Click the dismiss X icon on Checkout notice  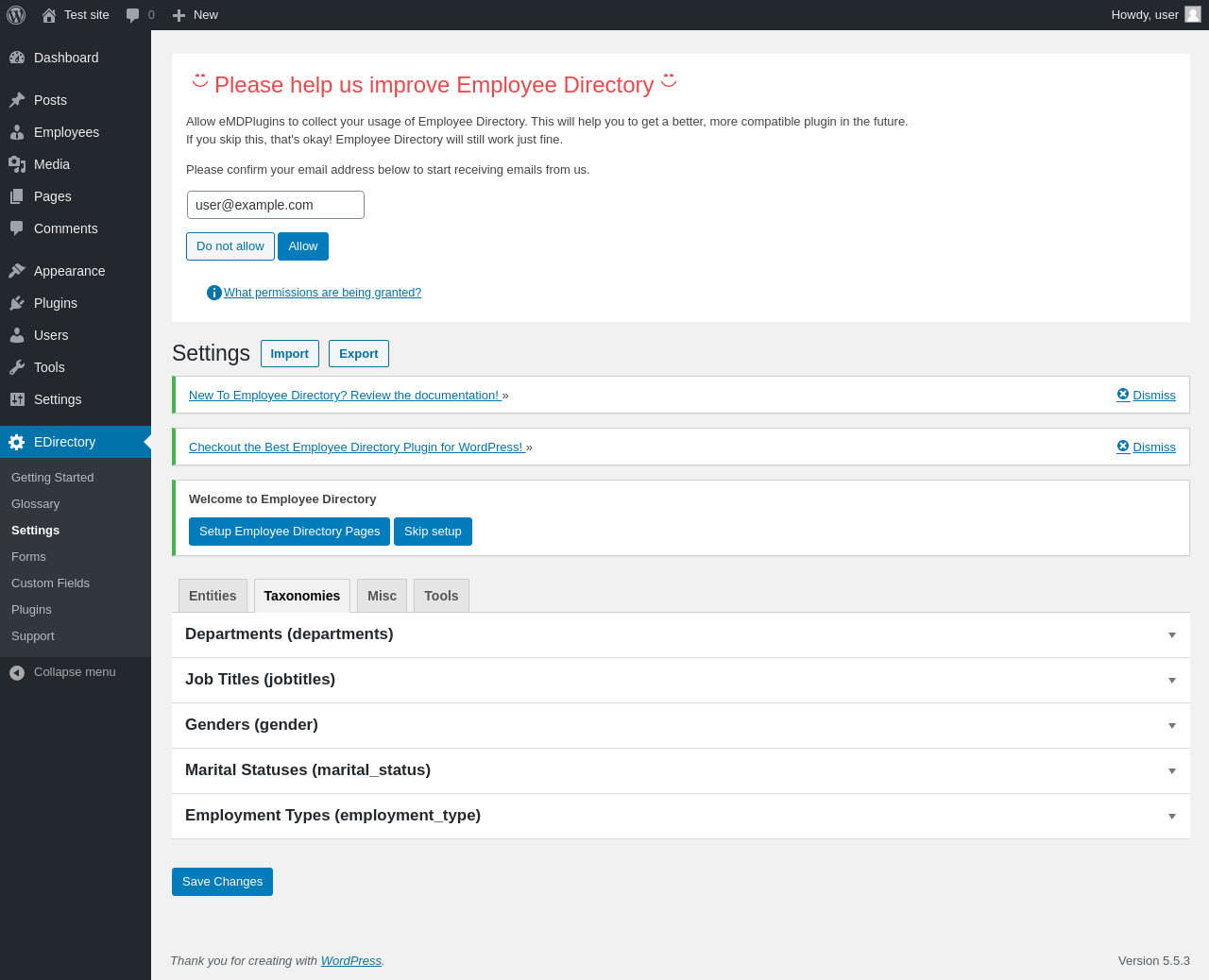pos(1123,447)
